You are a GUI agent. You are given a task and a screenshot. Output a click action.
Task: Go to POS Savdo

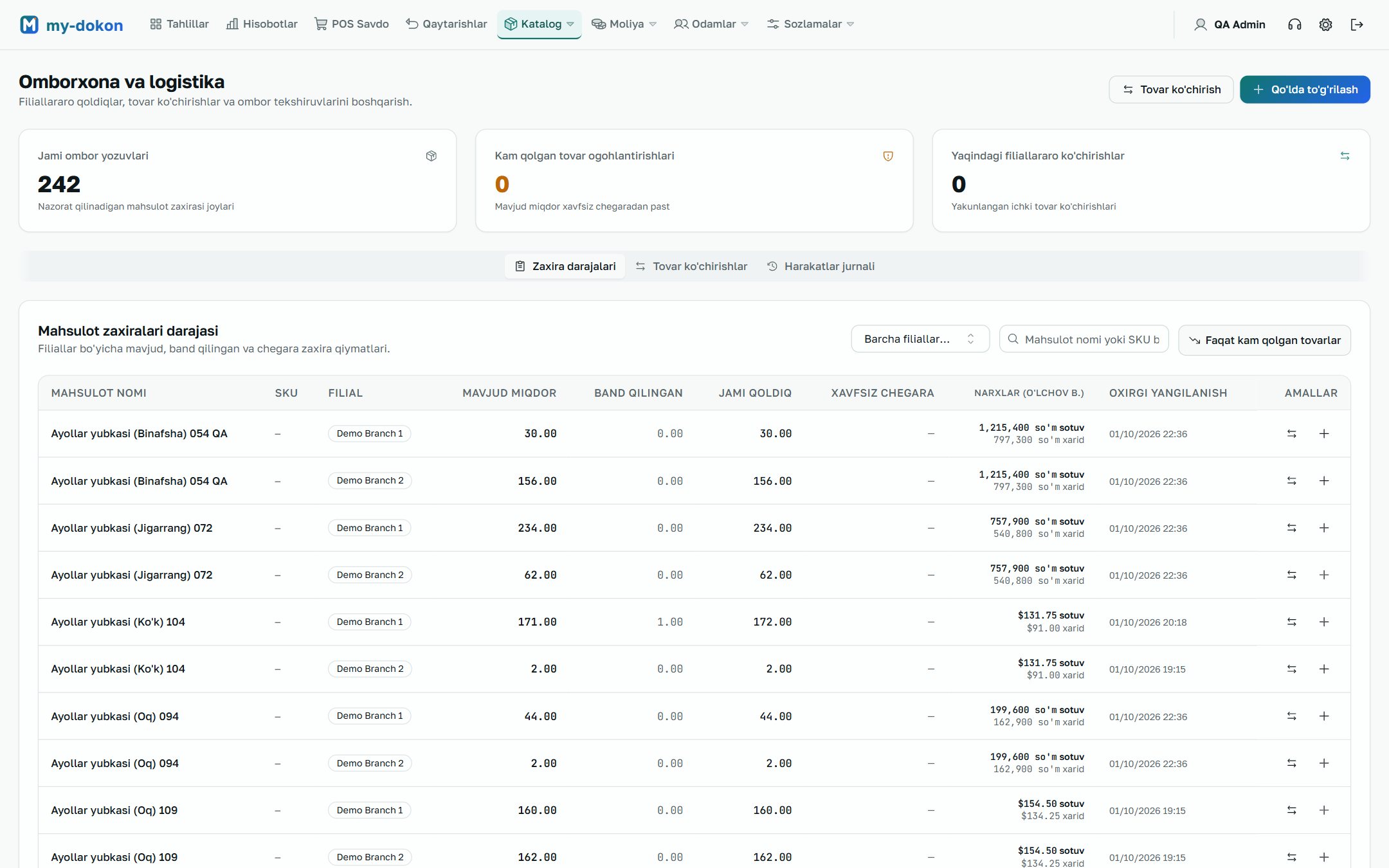click(x=351, y=24)
